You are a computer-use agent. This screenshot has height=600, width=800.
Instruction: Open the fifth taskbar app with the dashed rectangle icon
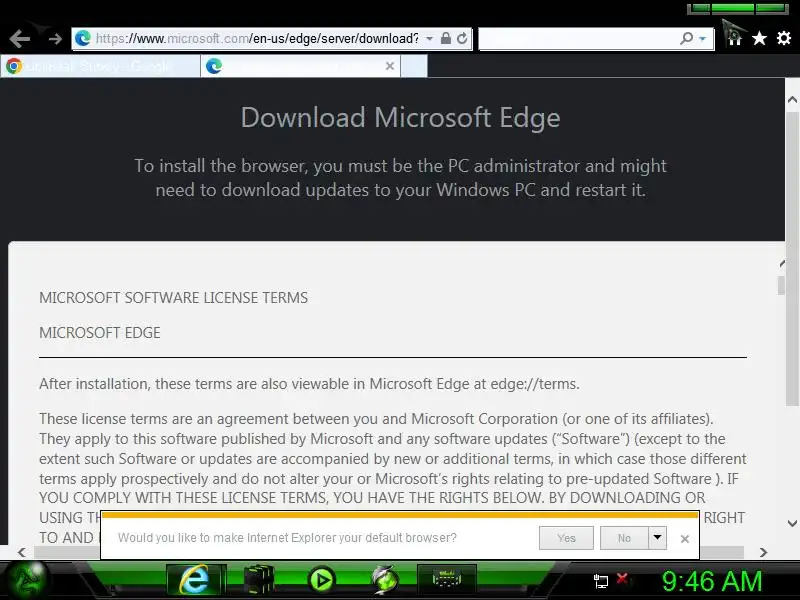447,580
